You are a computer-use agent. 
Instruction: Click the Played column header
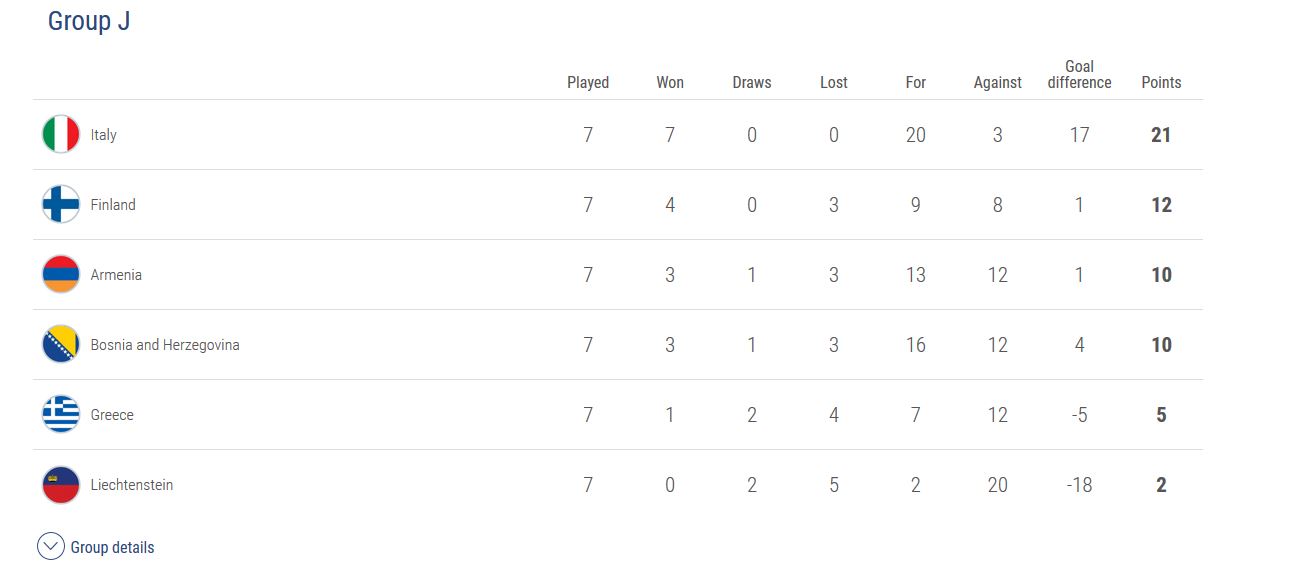coord(588,83)
